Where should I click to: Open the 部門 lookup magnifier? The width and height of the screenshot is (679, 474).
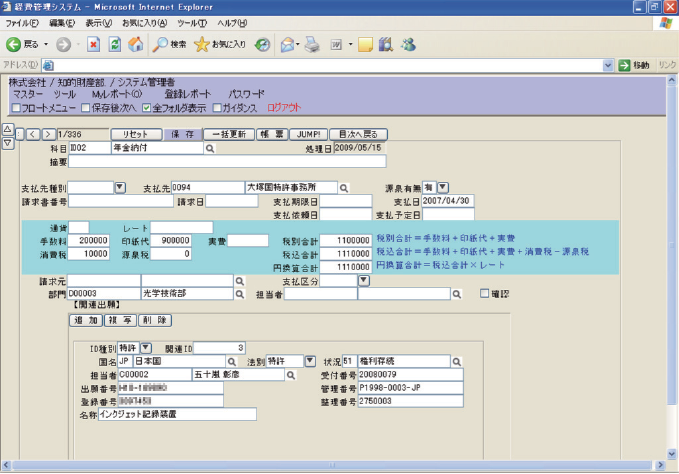coord(239,294)
